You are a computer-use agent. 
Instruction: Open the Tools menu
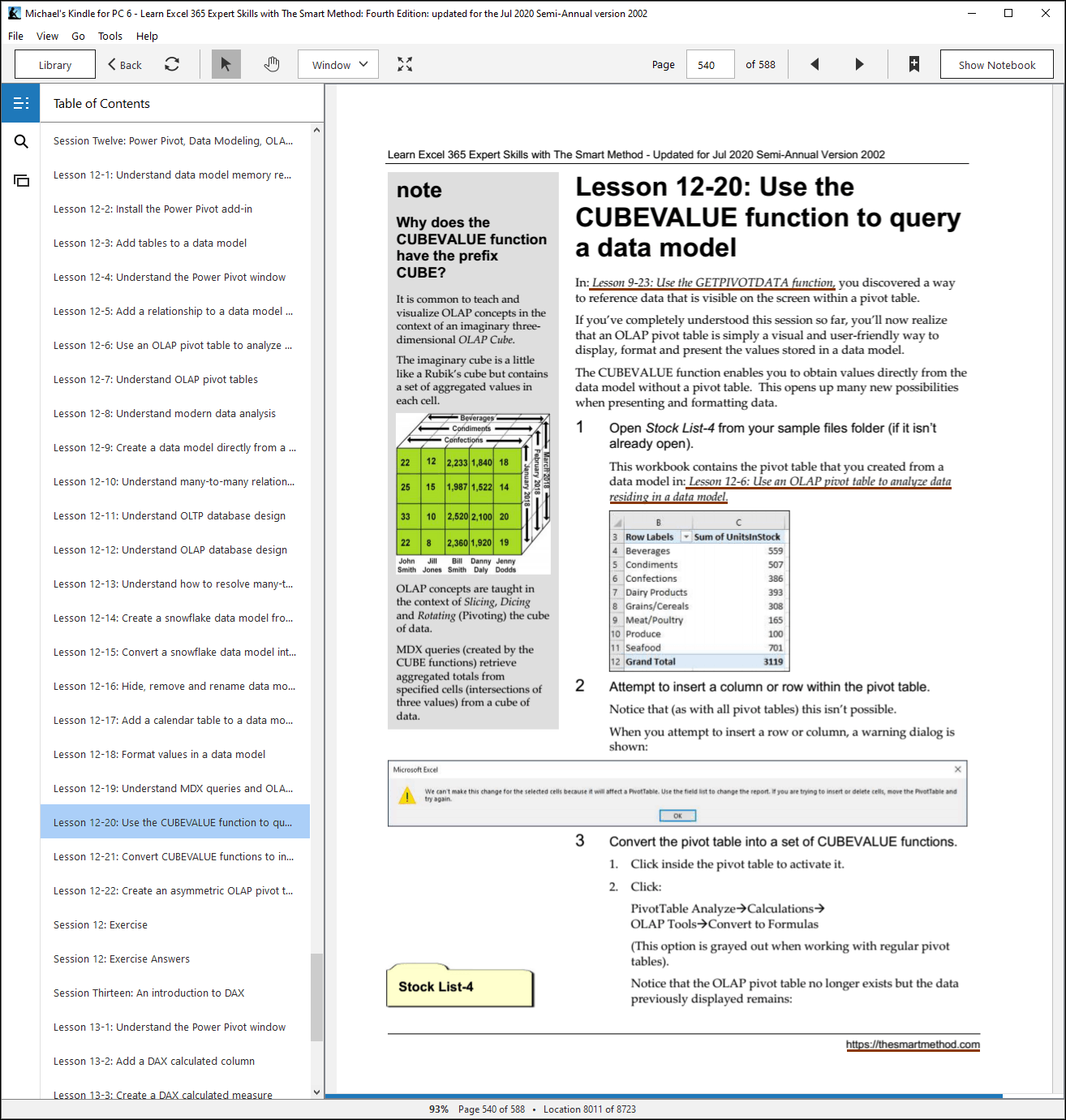(x=110, y=36)
